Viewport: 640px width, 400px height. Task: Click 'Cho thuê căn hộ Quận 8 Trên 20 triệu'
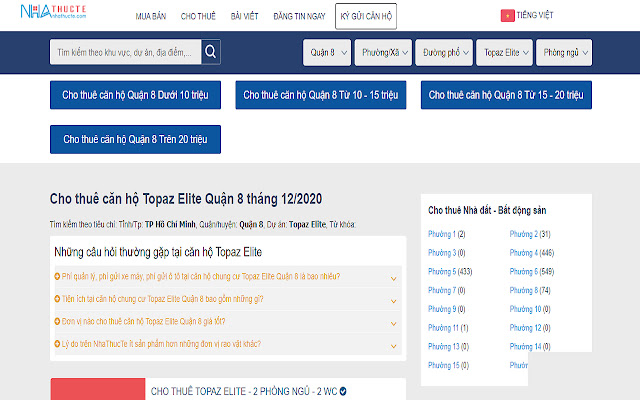coord(136,140)
